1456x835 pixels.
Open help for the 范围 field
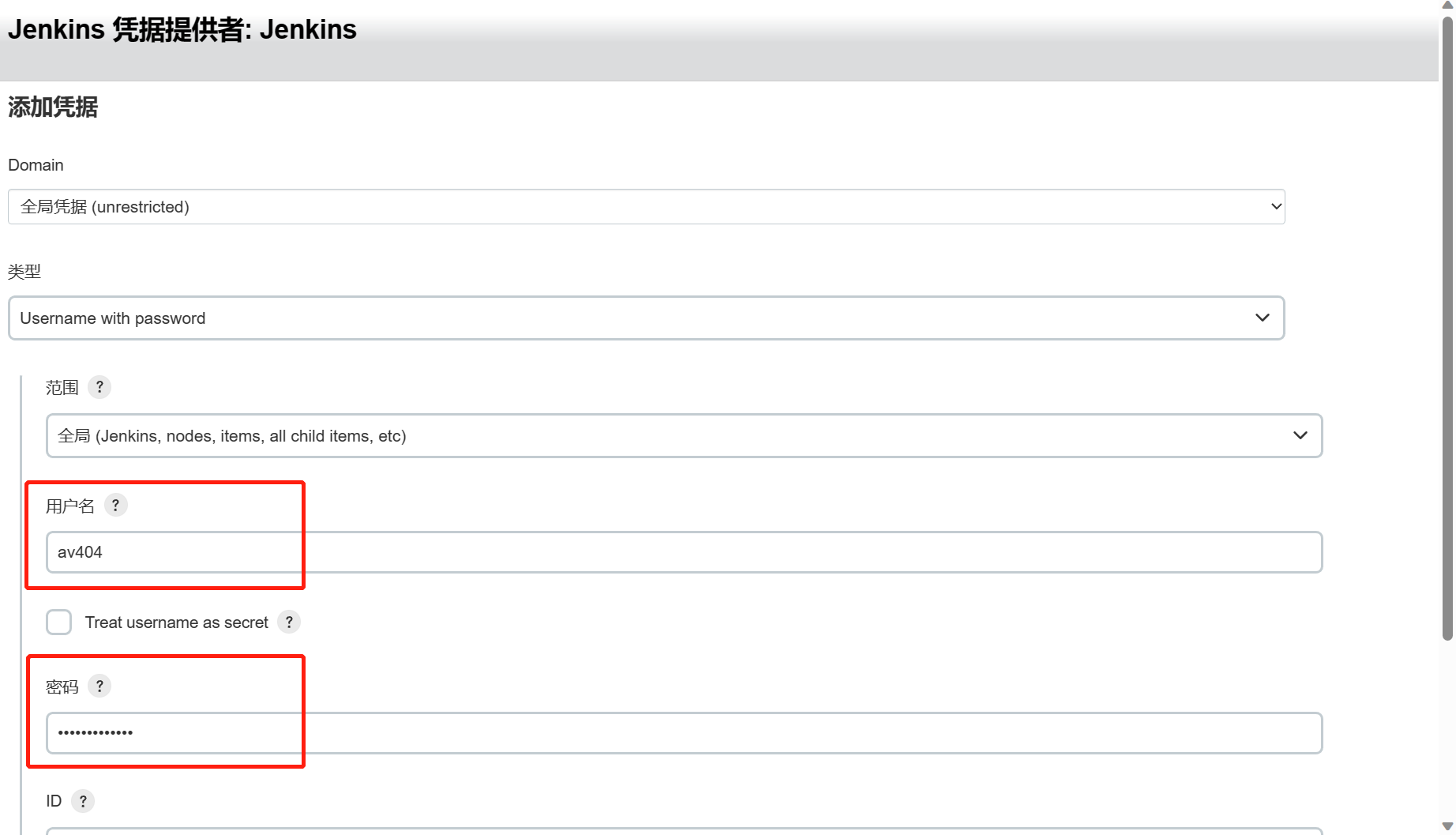(99, 387)
